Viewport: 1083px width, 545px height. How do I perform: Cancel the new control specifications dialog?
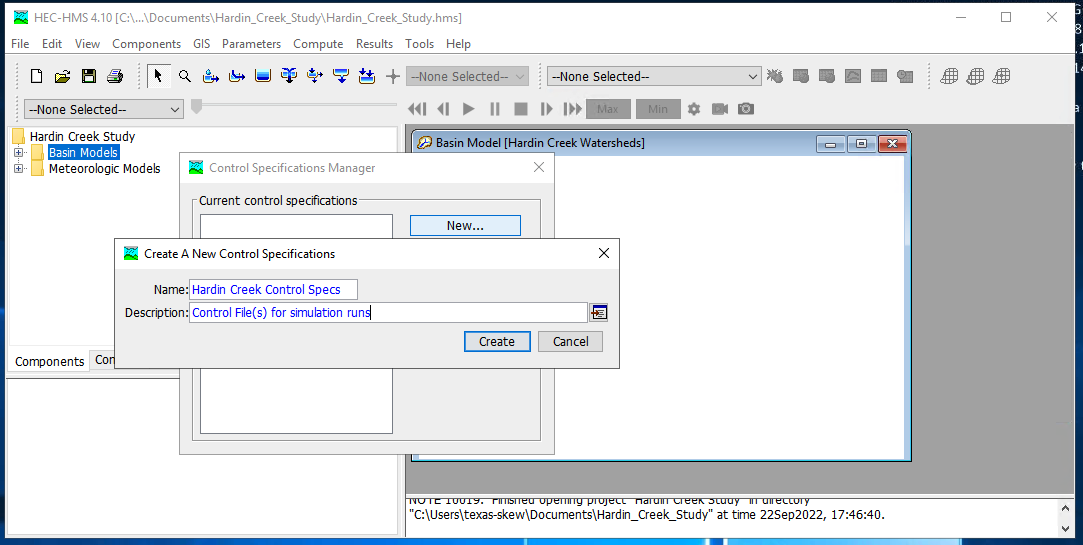(x=571, y=341)
